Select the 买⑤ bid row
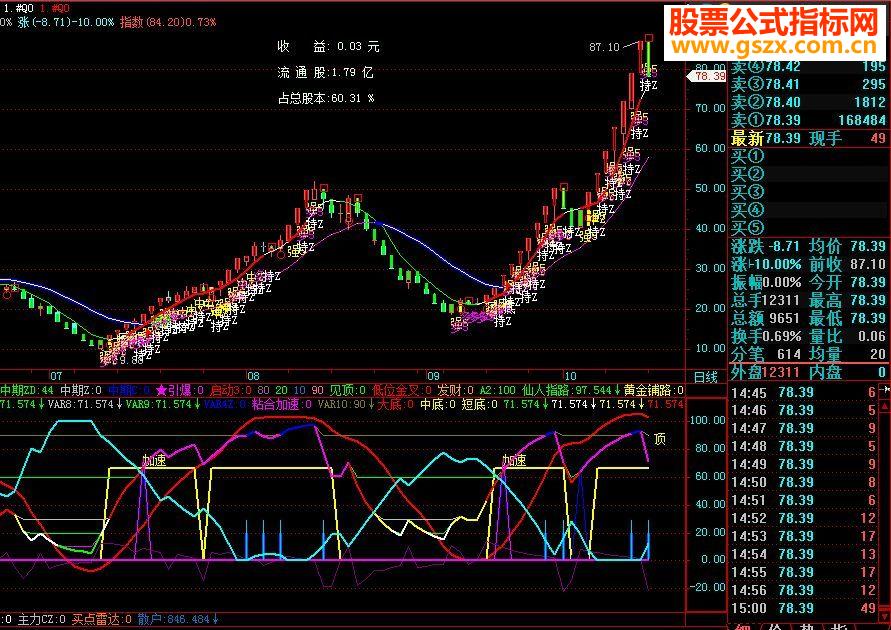 808,228
